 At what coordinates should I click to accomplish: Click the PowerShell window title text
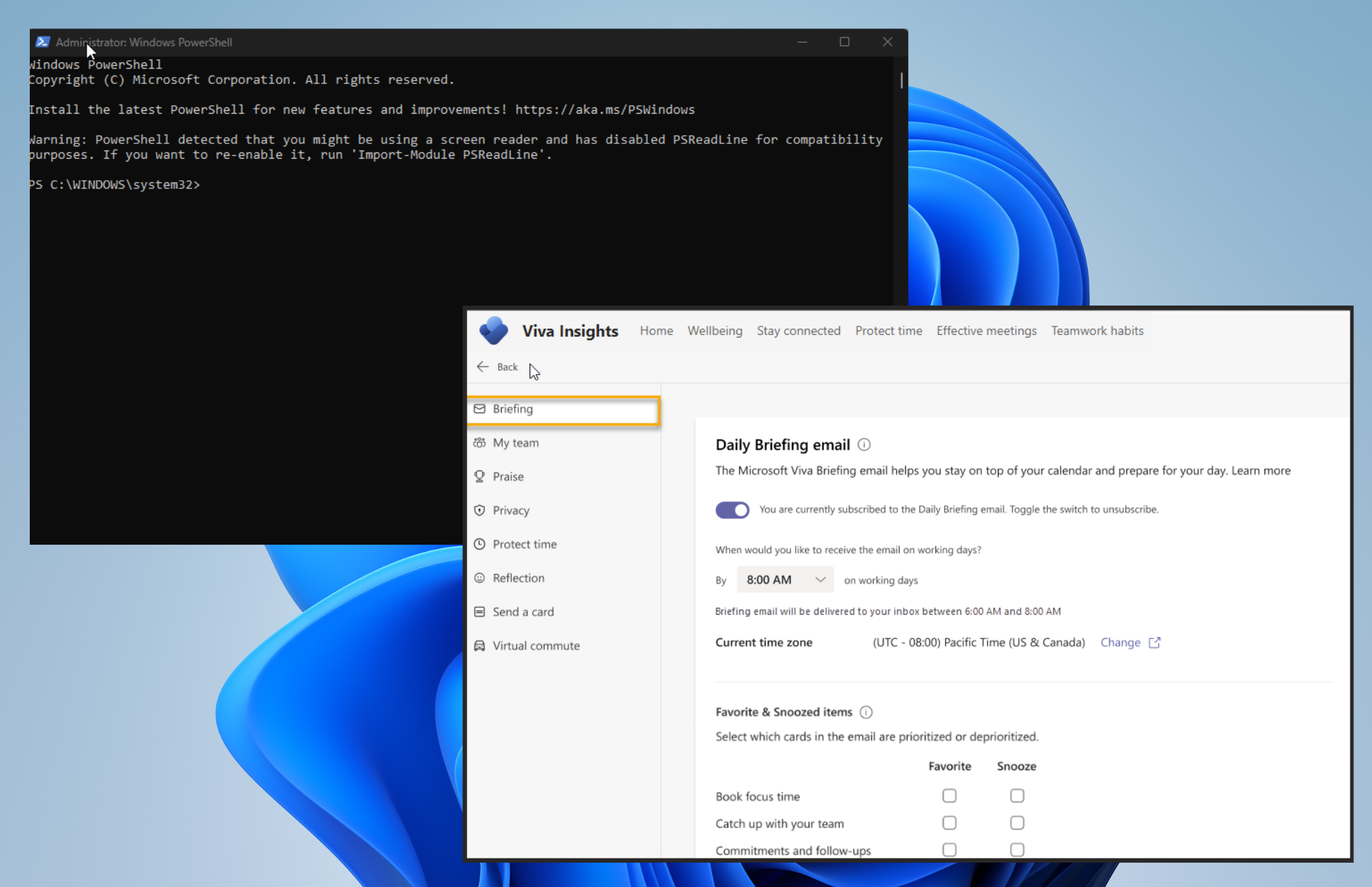point(144,42)
